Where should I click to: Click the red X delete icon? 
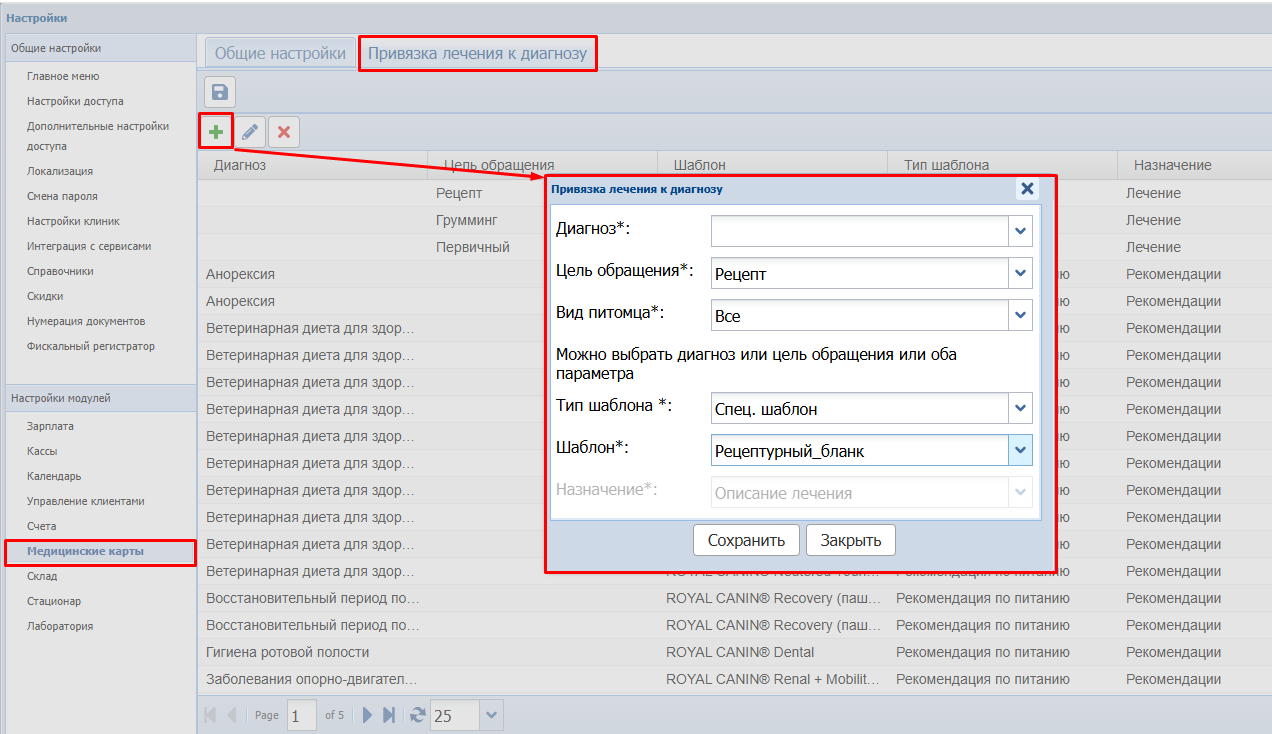click(x=284, y=132)
